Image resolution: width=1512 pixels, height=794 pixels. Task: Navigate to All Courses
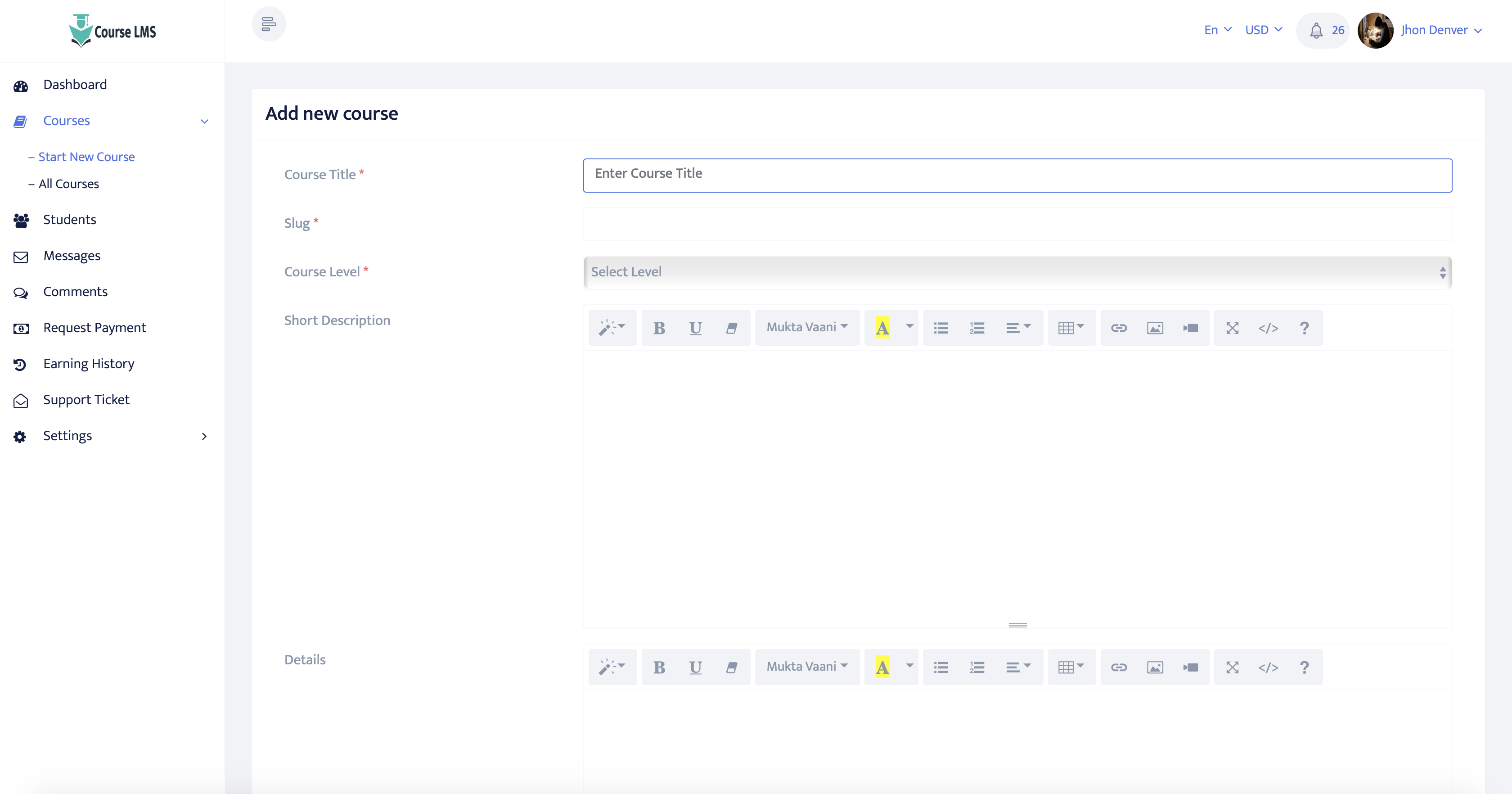pyautogui.click(x=68, y=183)
